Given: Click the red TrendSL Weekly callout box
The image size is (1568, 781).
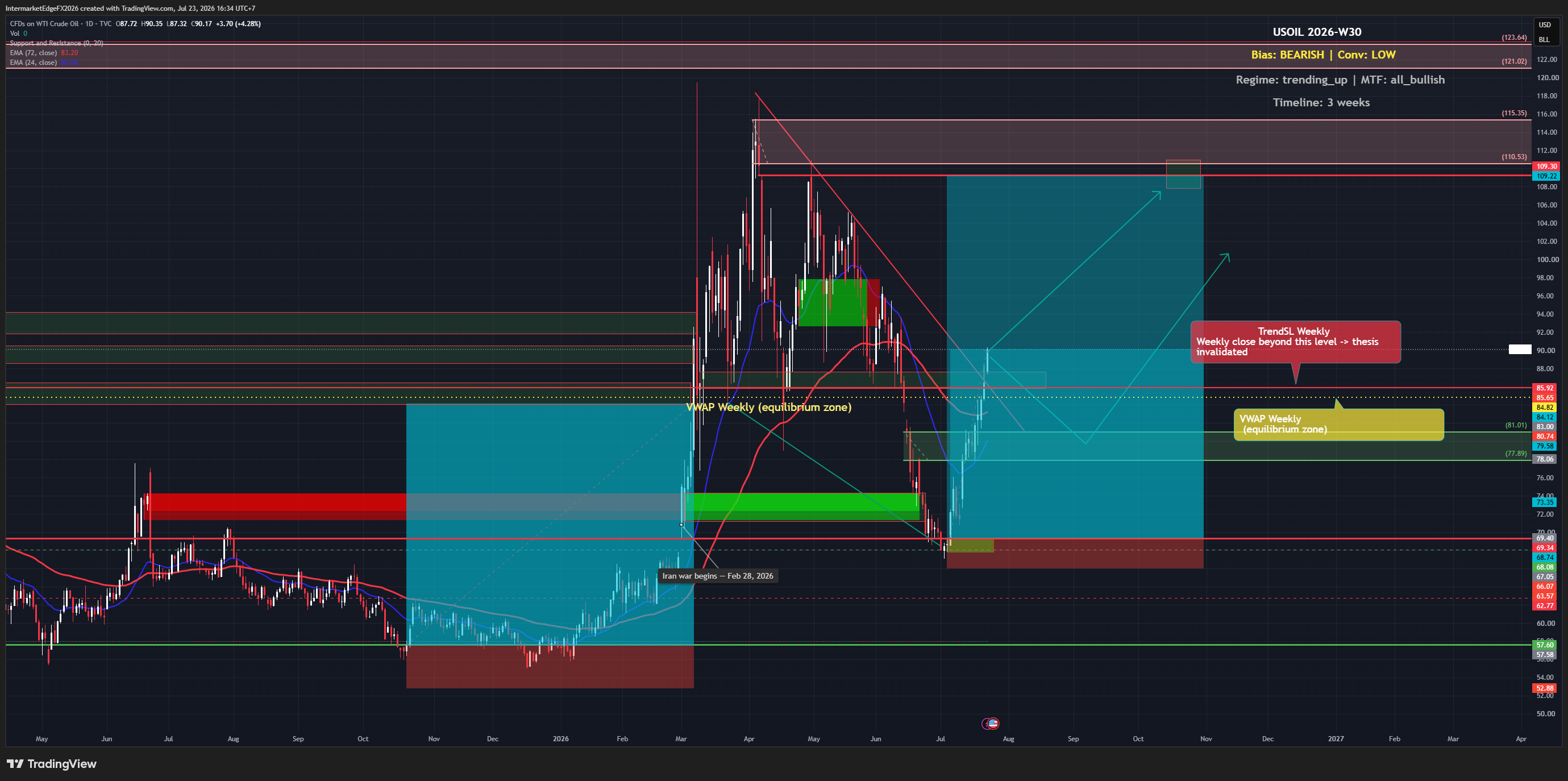Looking at the screenshot, I should (x=1295, y=342).
